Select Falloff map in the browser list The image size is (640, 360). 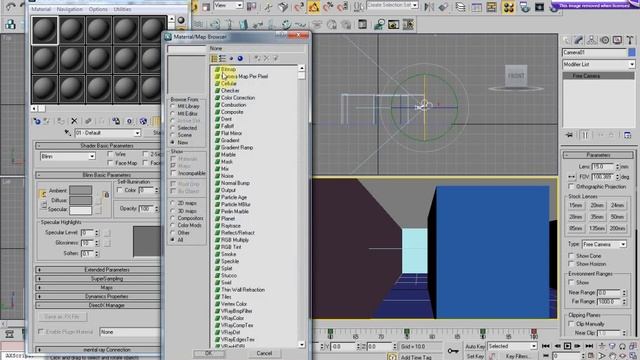click(x=227, y=126)
